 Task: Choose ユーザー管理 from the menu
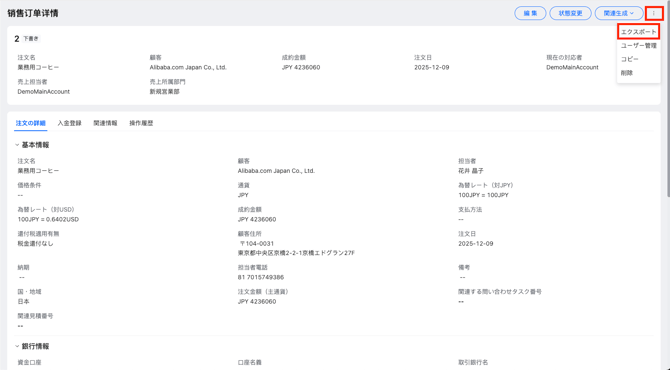638,46
